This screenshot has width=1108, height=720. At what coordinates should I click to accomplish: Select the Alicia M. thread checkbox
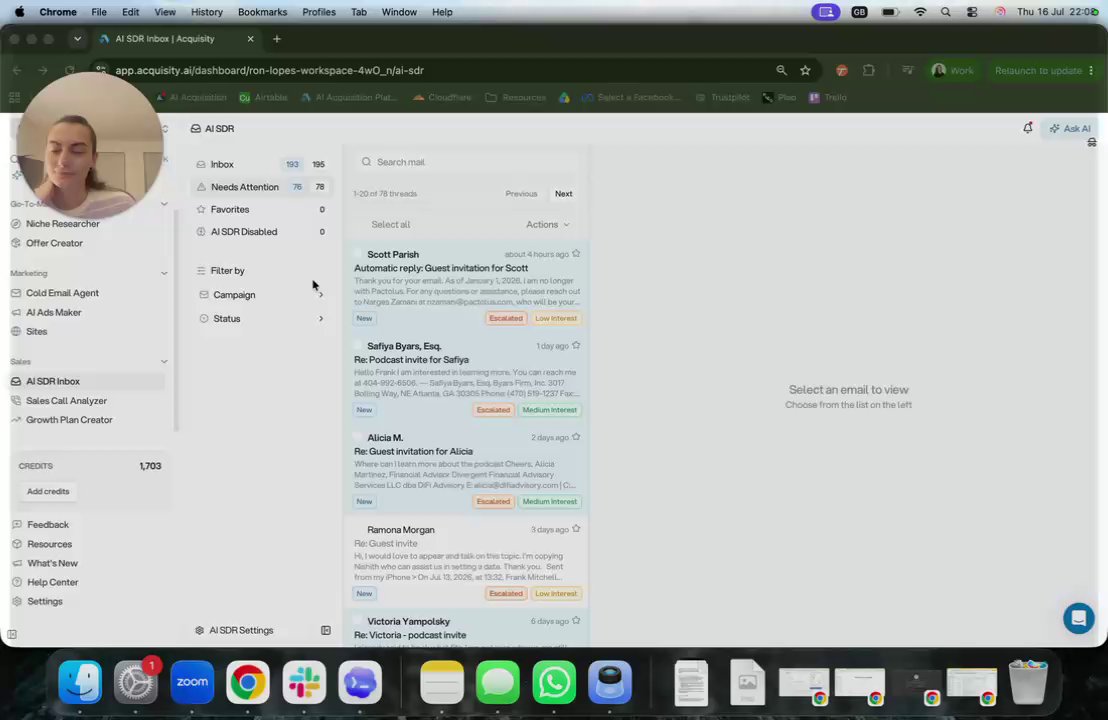(358, 438)
